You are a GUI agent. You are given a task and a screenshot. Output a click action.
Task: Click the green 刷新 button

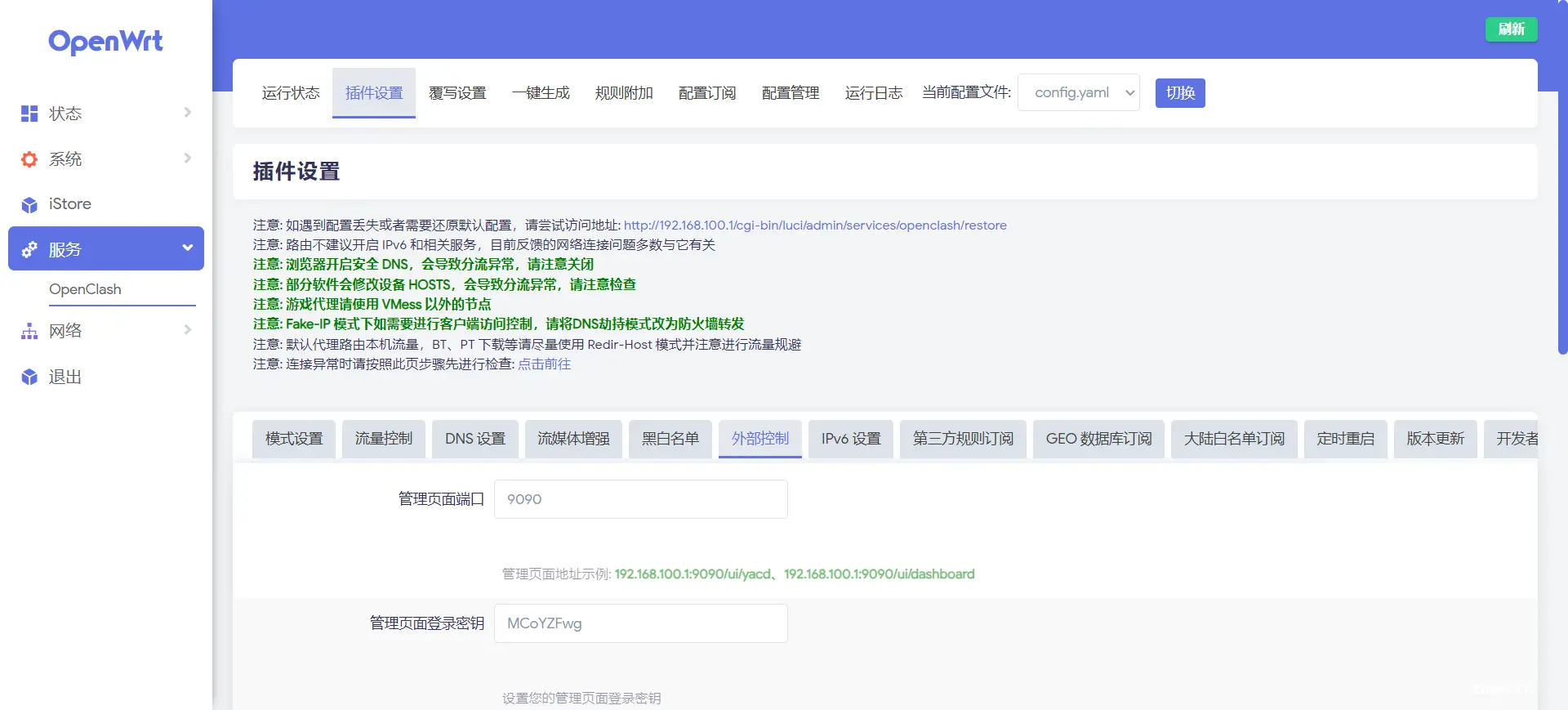click(x=1511, y=29)
